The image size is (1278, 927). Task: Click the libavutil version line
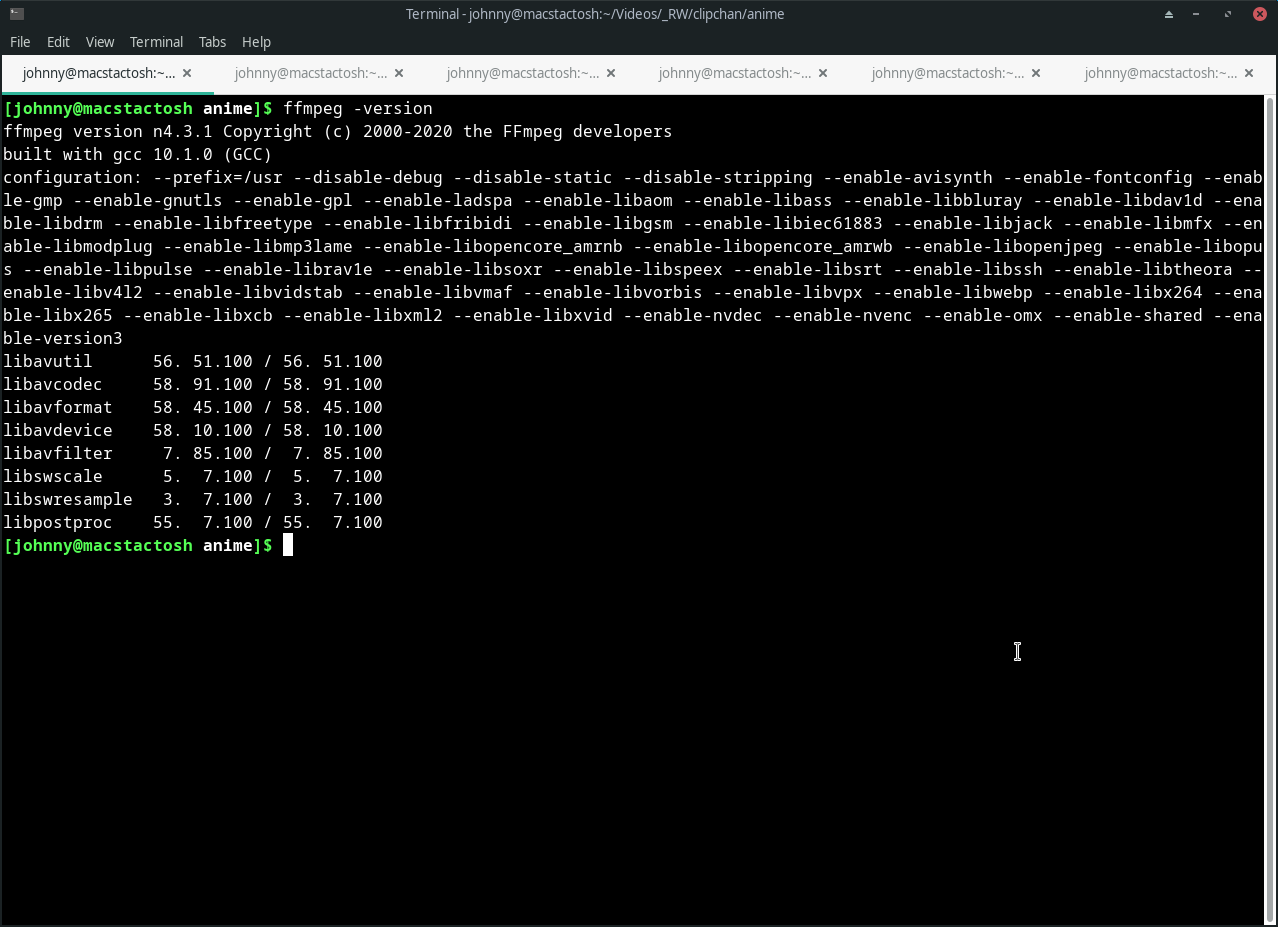tap(193, 361)
